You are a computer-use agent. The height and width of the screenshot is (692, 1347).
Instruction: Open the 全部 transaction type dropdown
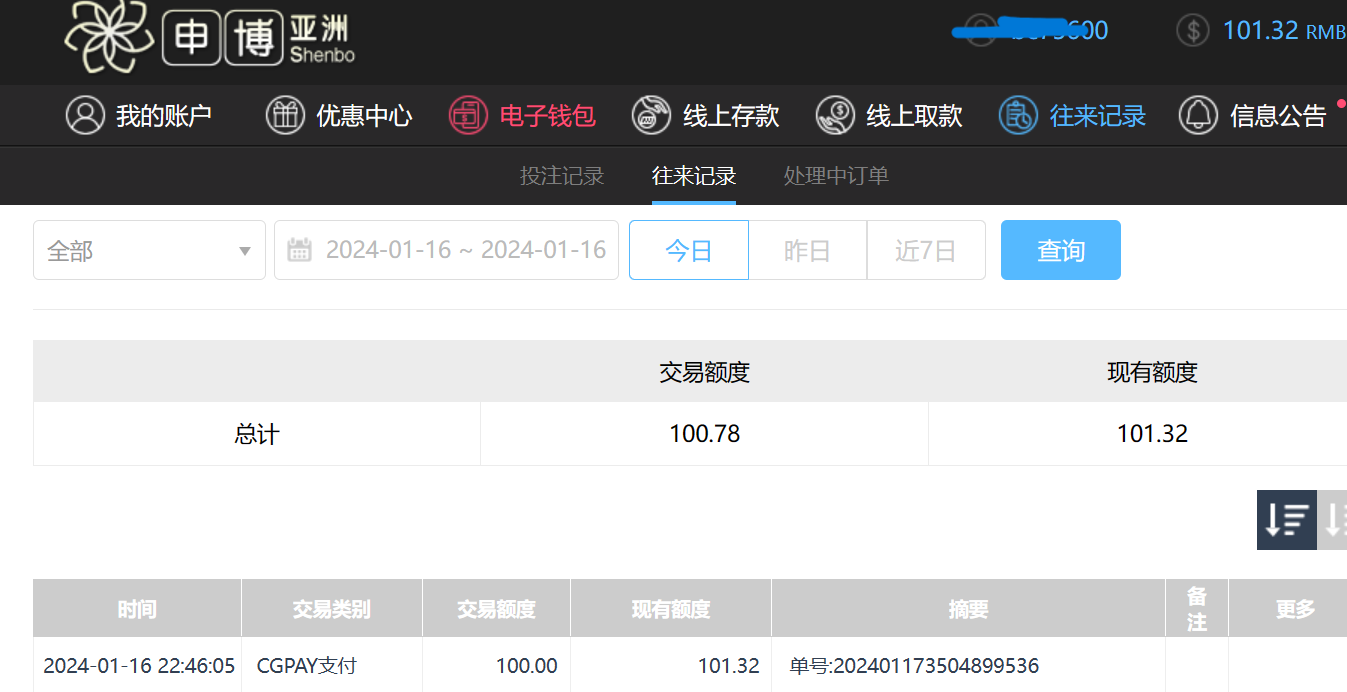coord(149,250)
